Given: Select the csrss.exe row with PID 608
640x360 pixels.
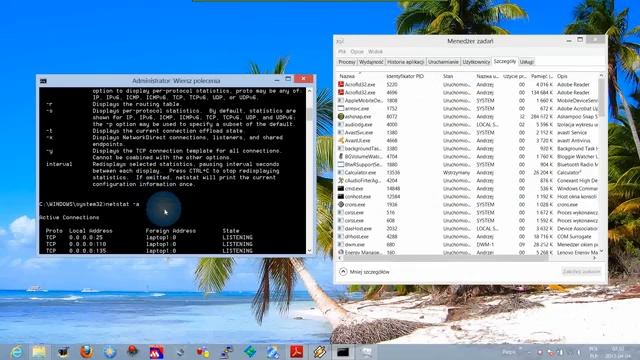Looking at the screenshot, I should point(468,220).
